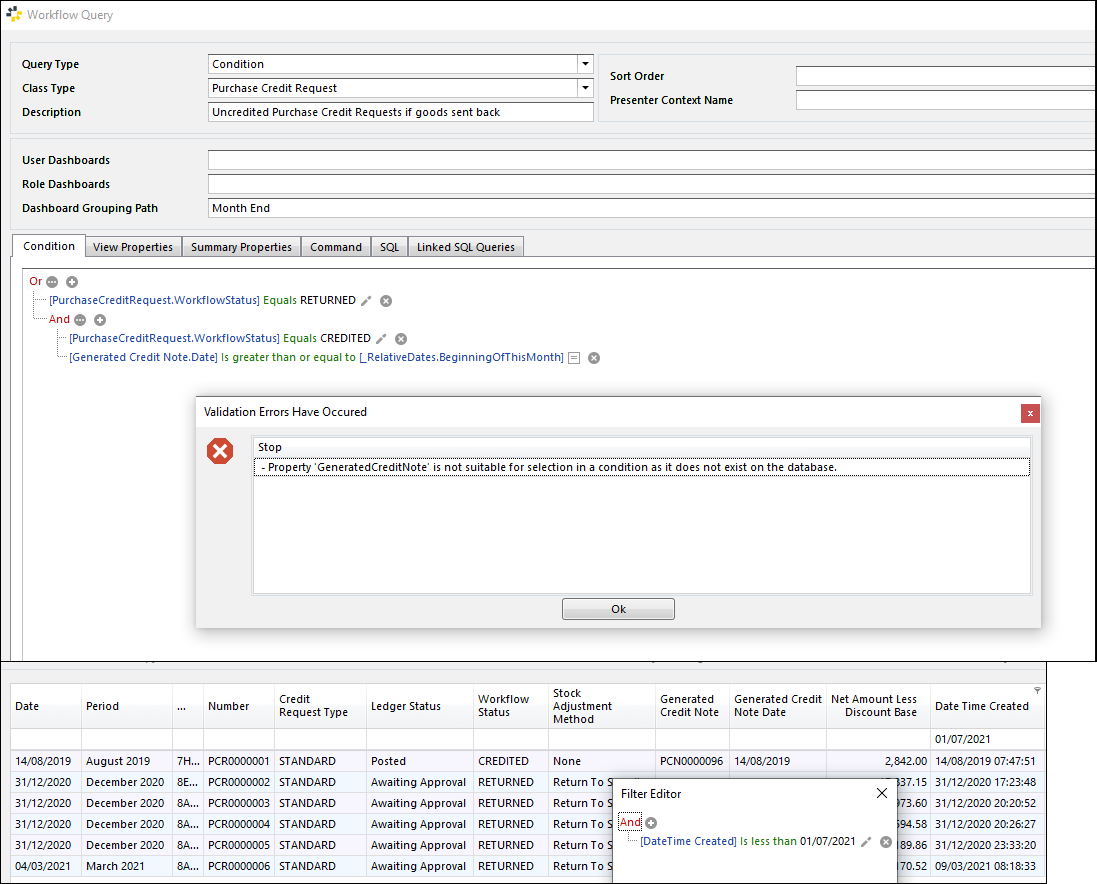This screenshot has width=1097, height=884.
Task: Click the Or group operator label
Action: pos(36,281)
